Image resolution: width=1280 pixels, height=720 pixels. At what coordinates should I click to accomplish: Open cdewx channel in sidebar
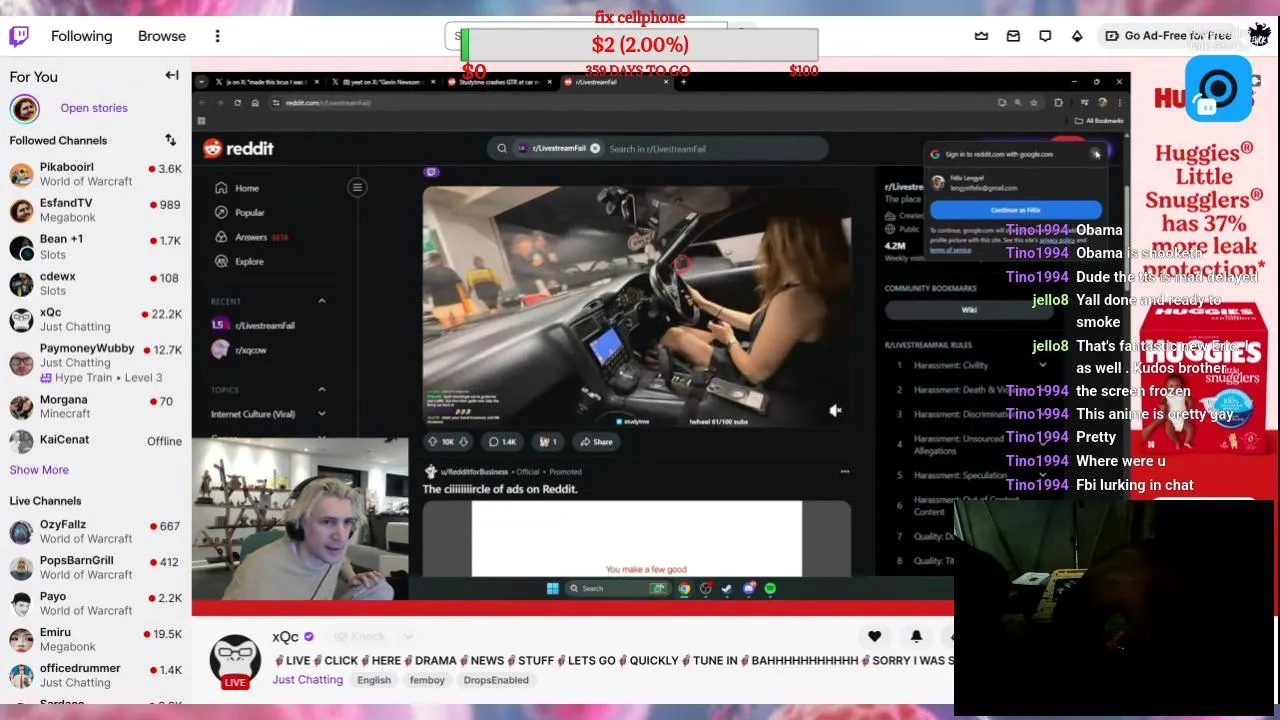(95, 283)
